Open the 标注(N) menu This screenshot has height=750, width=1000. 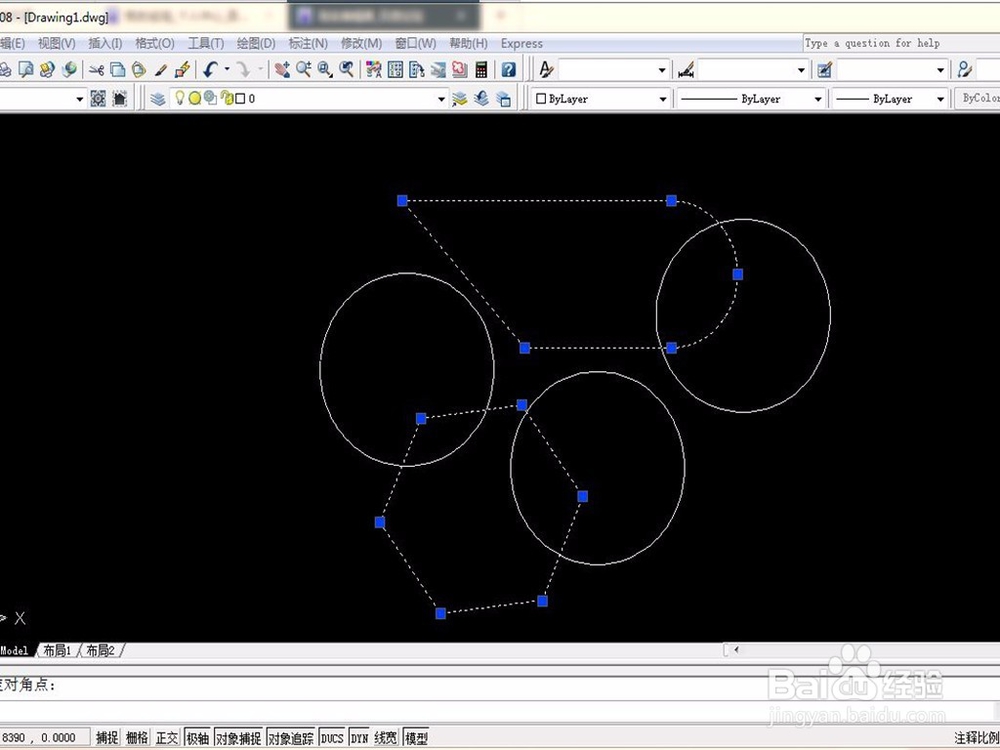pos(308,43)
